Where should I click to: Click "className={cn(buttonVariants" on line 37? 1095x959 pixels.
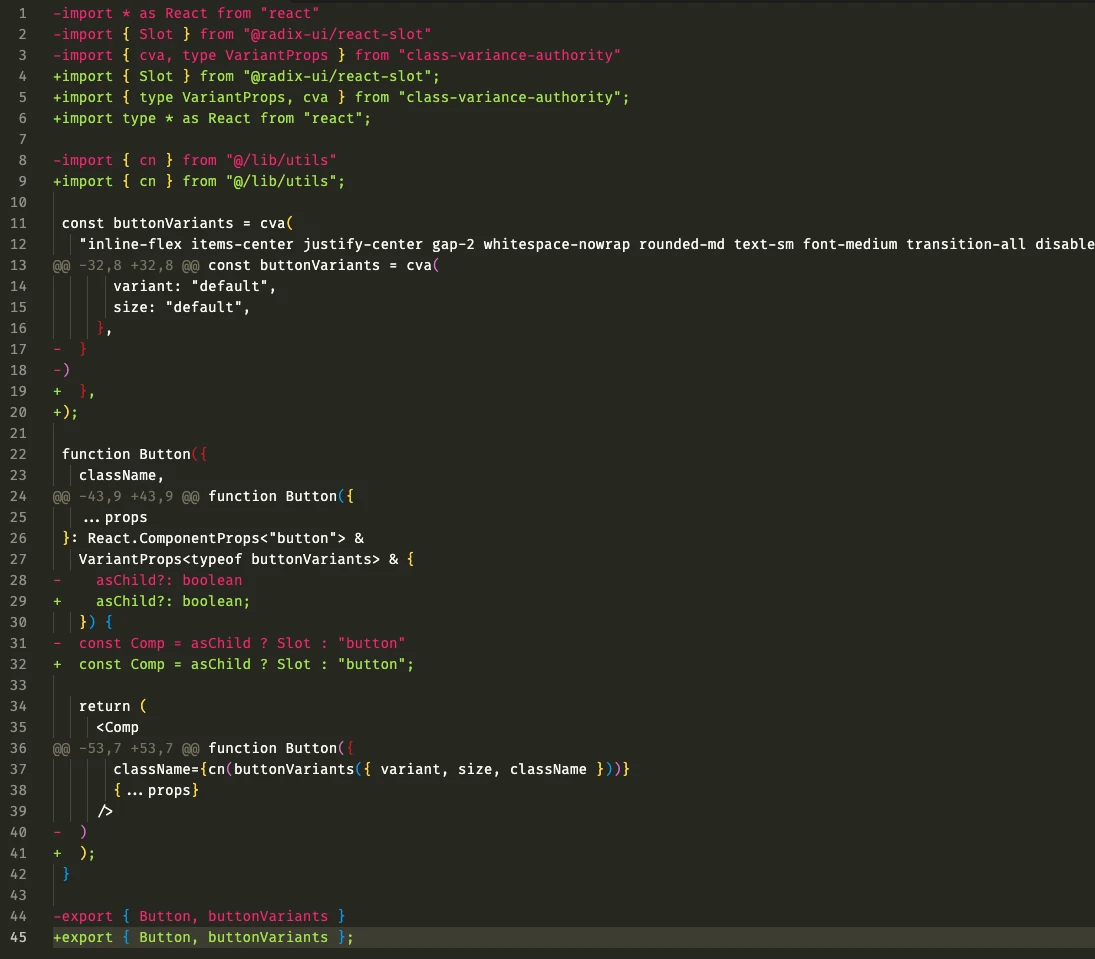pos(233,769)
